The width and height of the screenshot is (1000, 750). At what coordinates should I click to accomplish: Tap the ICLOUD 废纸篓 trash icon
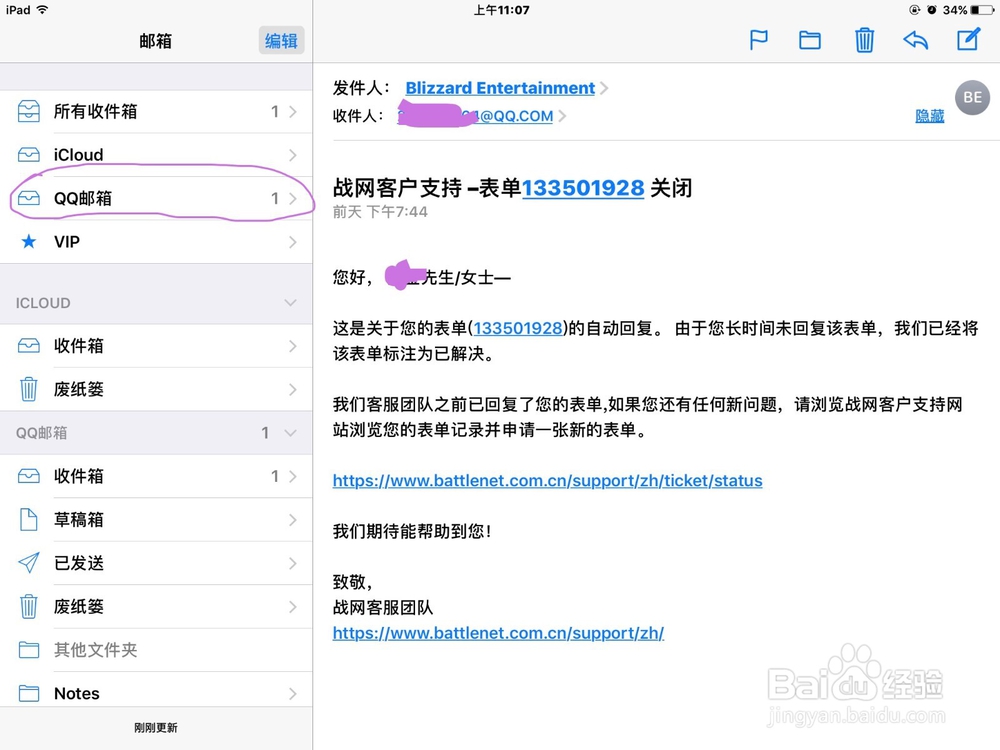(29, 389)
